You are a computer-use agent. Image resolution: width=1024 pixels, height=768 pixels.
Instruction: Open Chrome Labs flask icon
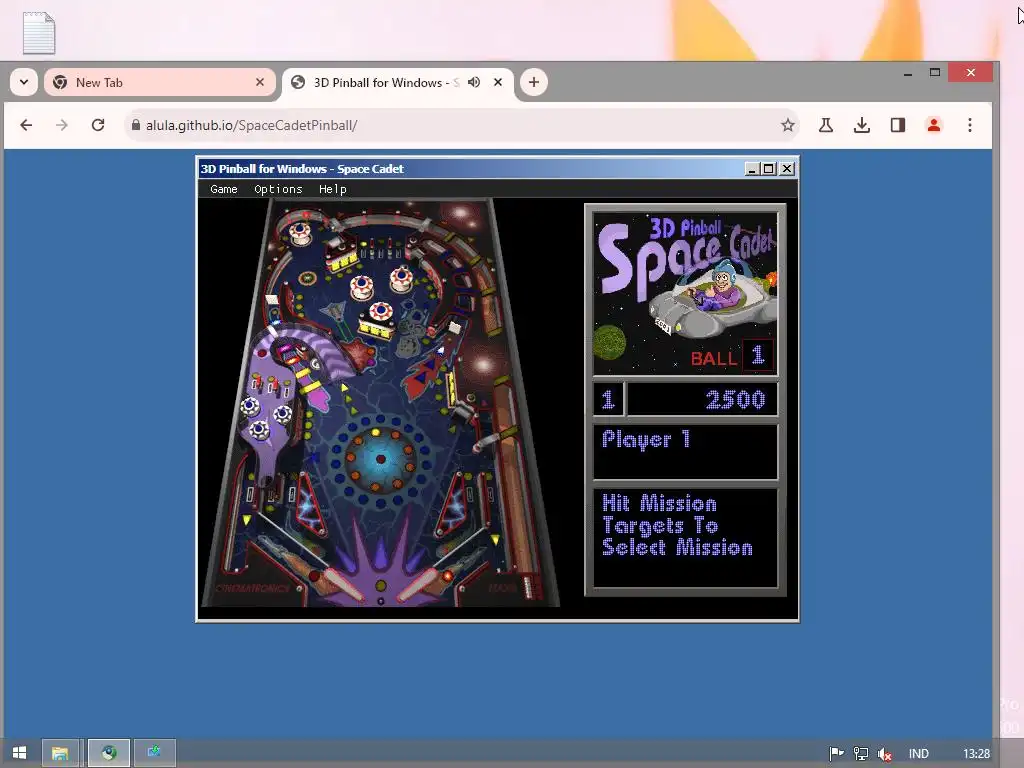coord(825,125)
